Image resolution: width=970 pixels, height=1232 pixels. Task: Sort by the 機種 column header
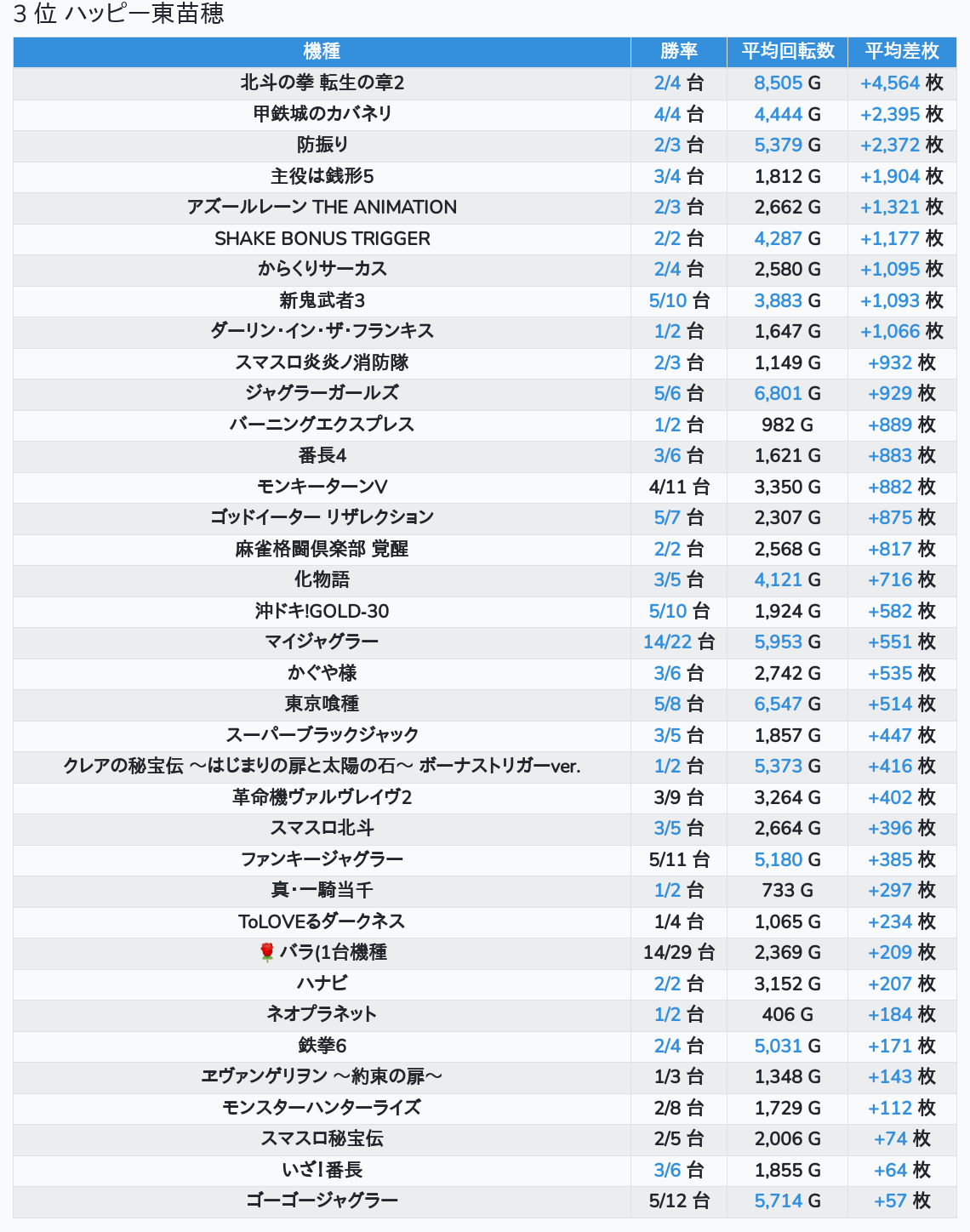[322, 51]
